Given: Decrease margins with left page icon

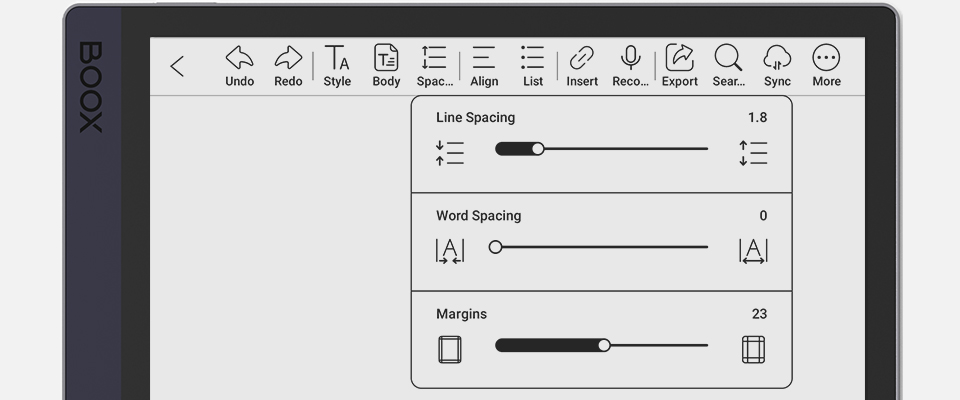Looking at the screenshot, I should click(450, 349).
